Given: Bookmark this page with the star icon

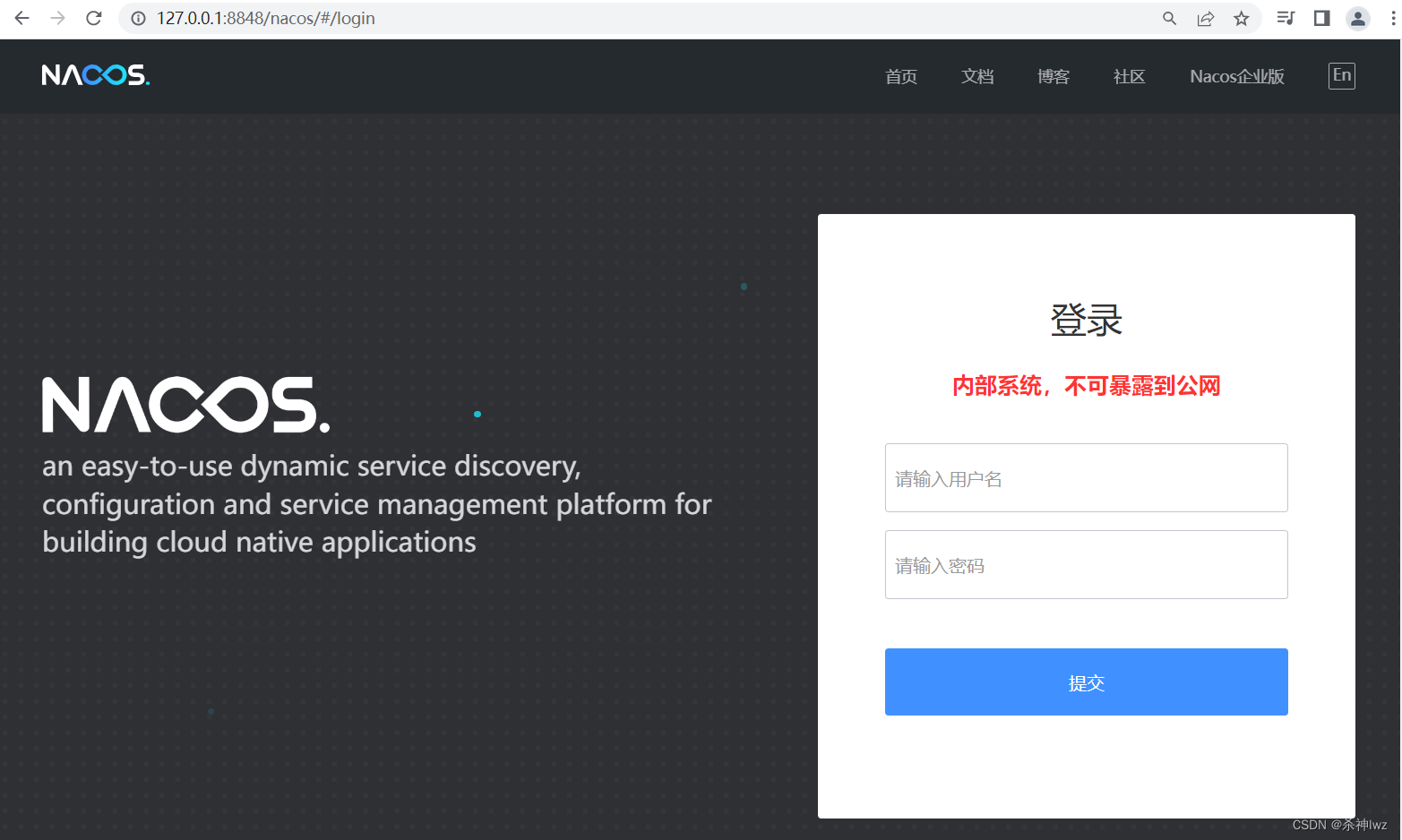Looking at the screenshot, I should tap(1241, 18).
